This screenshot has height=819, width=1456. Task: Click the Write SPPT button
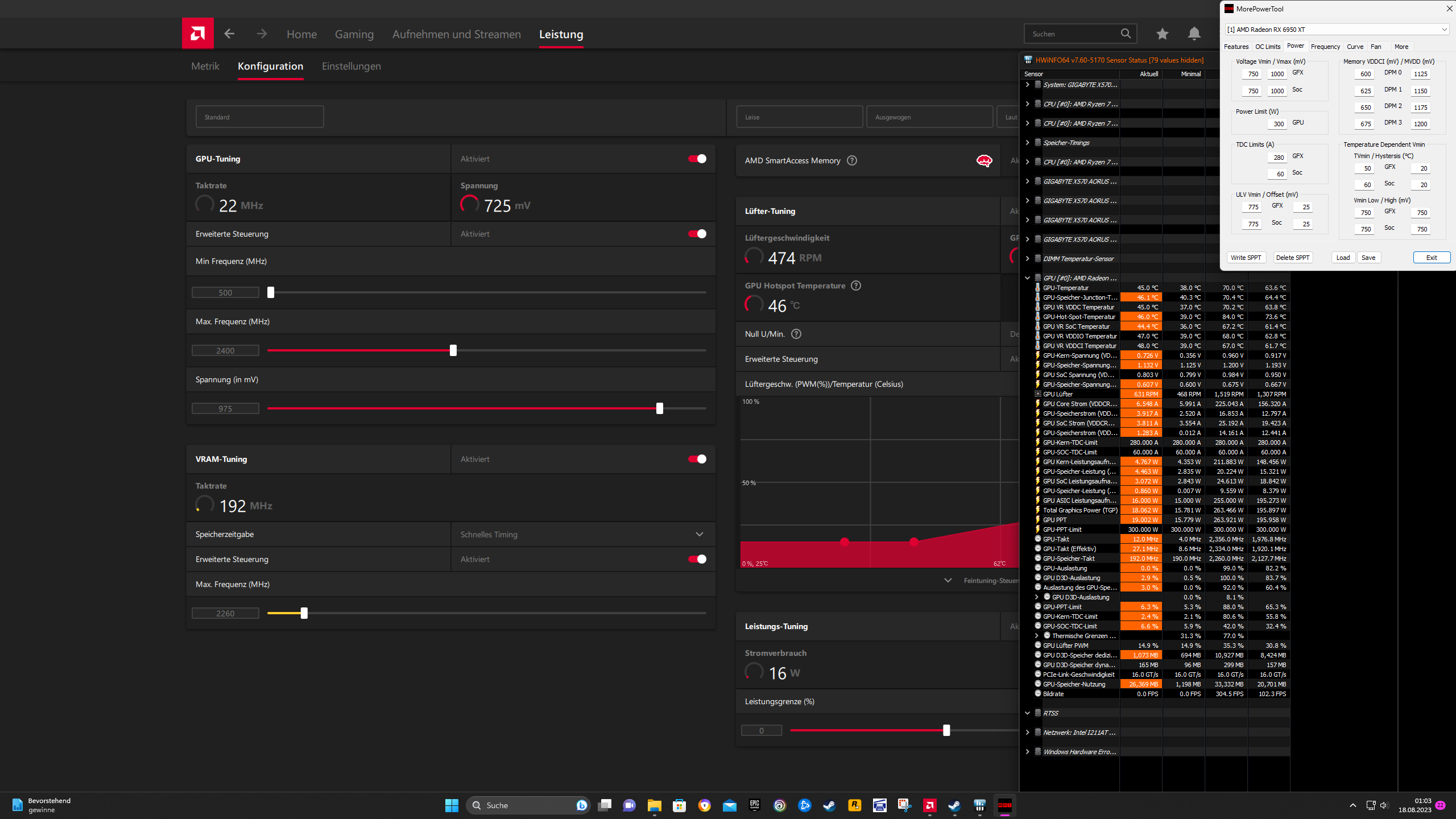click(1246, 258)
